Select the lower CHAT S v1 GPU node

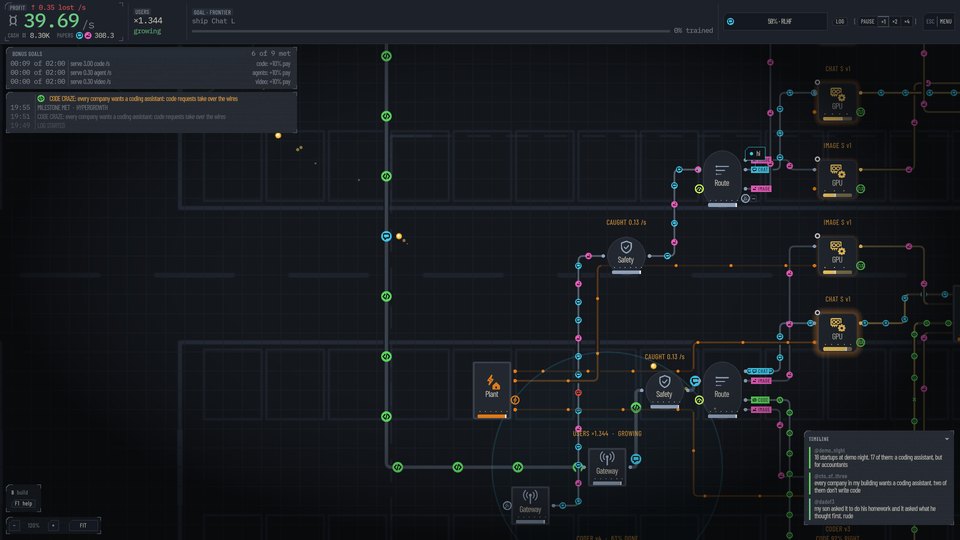(837, 332)
